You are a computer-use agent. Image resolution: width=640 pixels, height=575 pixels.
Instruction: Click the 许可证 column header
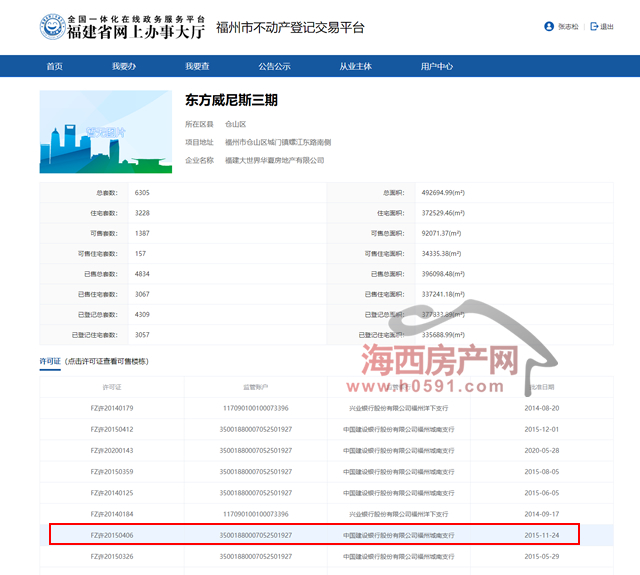112,387
